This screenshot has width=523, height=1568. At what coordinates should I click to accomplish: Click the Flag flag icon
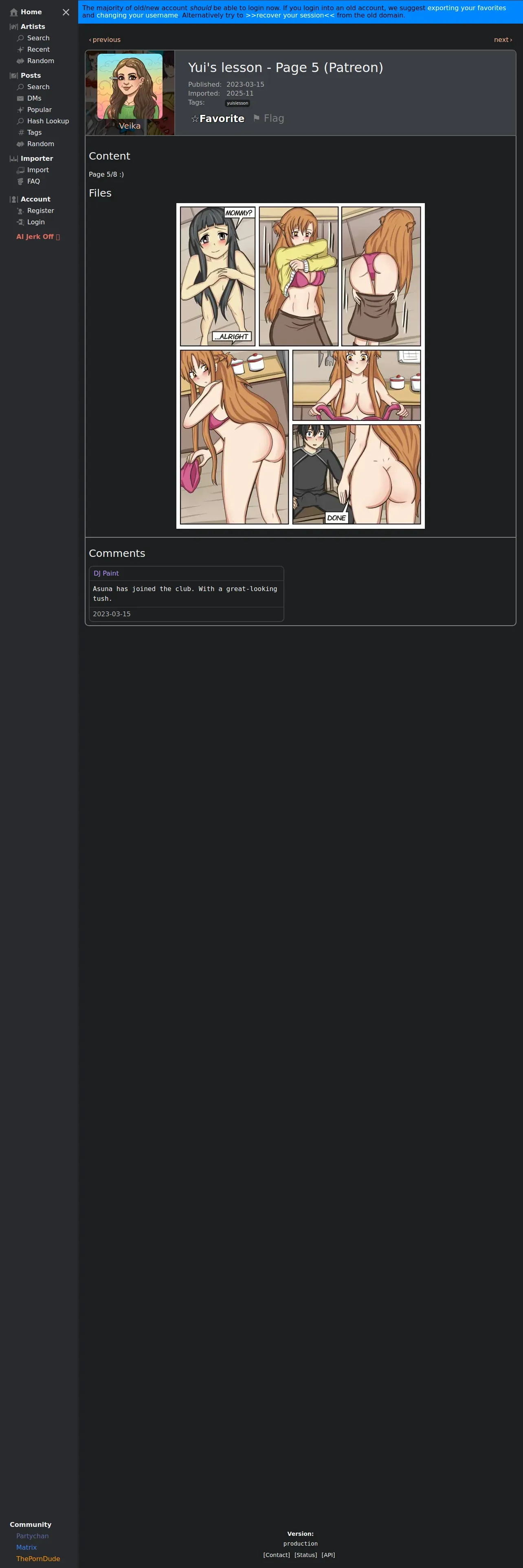[257, 118]
